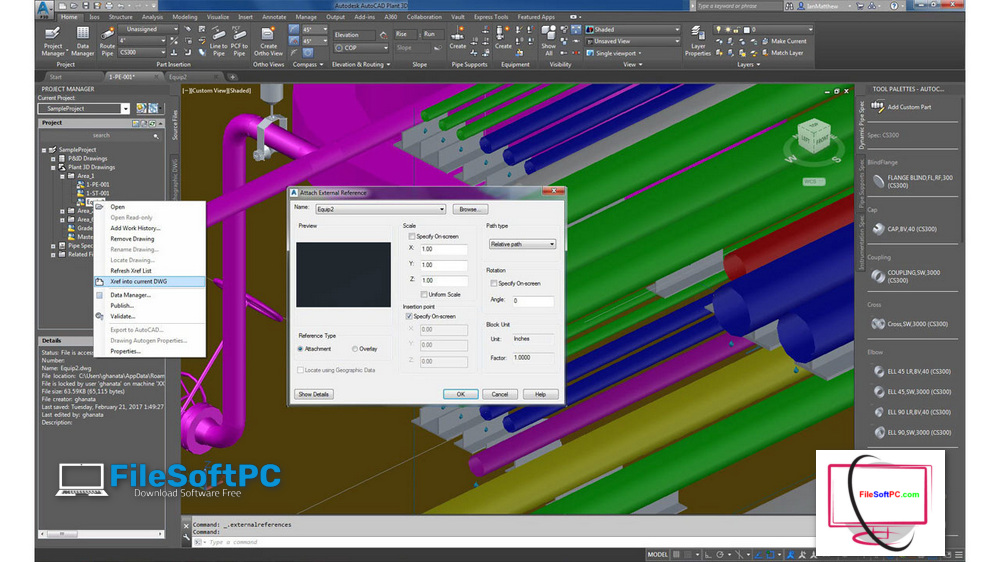Click search magnifier in Project Manager
The width and height of the screenshot is (1000, 562).
click(156, 136)
